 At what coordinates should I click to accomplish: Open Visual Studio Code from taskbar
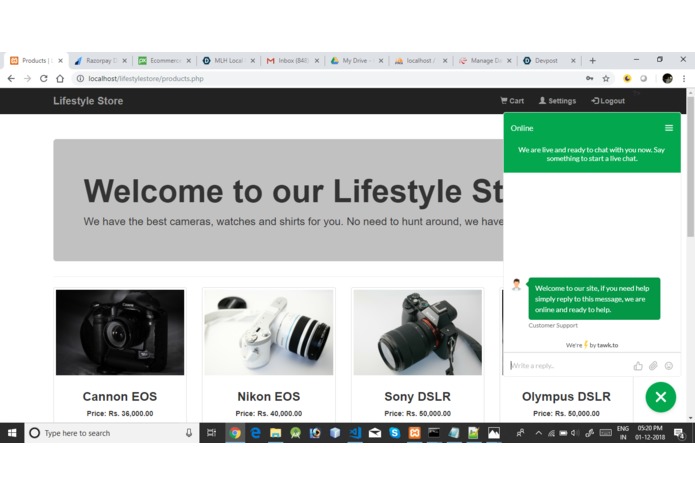(x=355, y=433)
